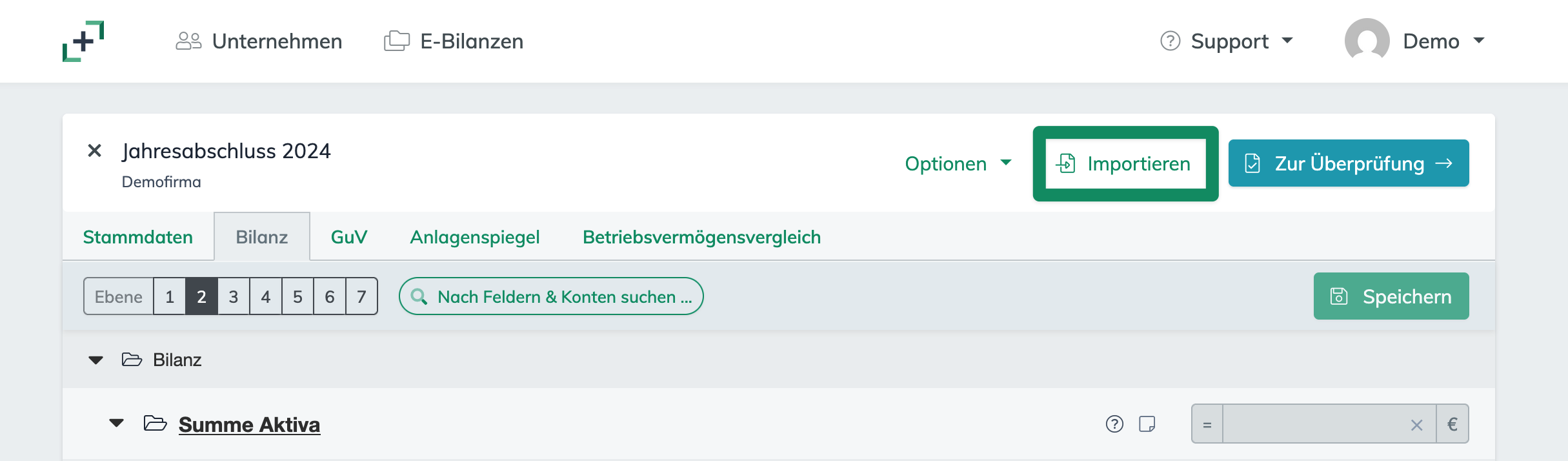Click the Unternehmen people icon
The width and height of the screenshot is (1568, 461).
188,40
